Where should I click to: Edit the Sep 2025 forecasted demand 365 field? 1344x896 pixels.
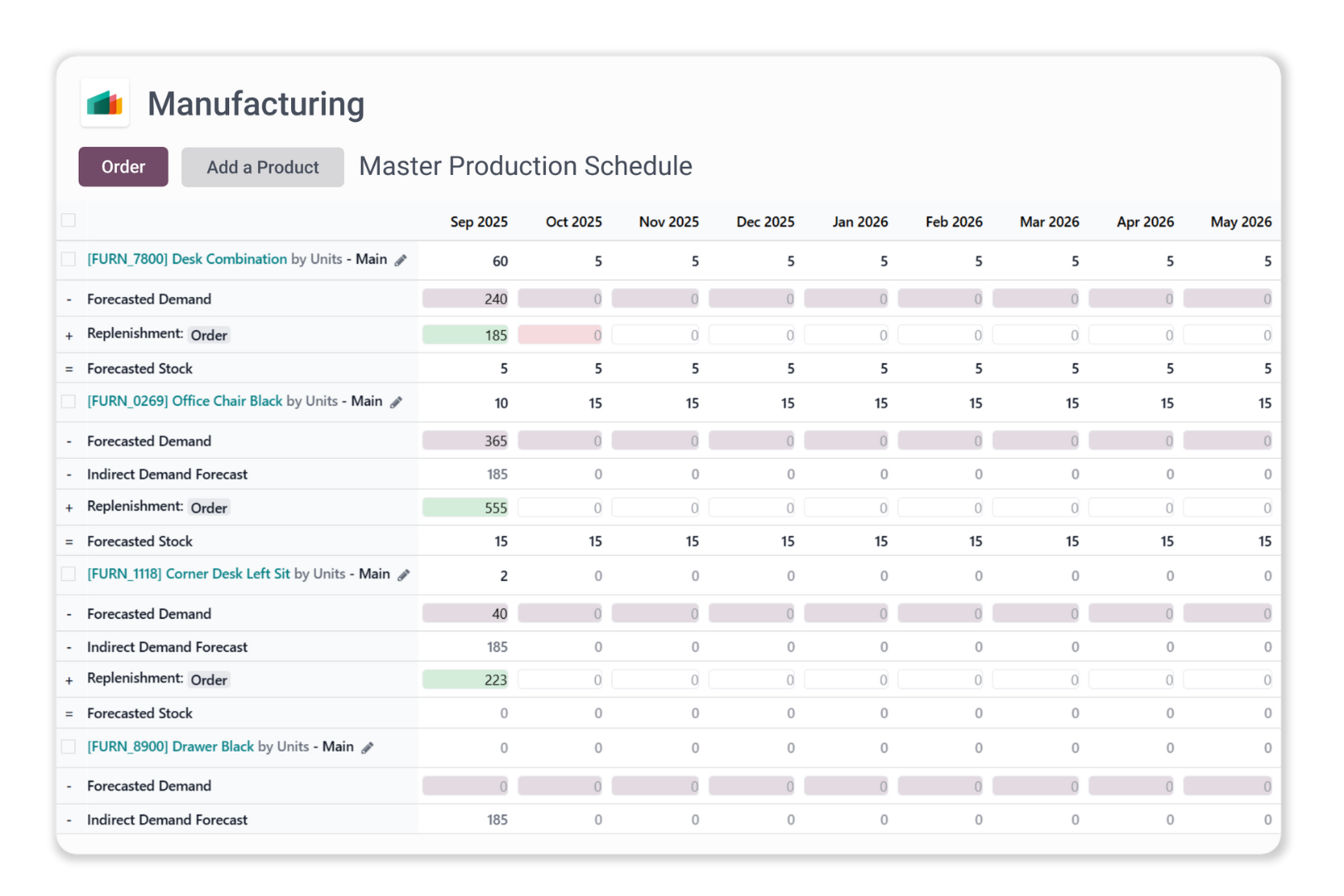pyautogui.click(x=465, y=441)
